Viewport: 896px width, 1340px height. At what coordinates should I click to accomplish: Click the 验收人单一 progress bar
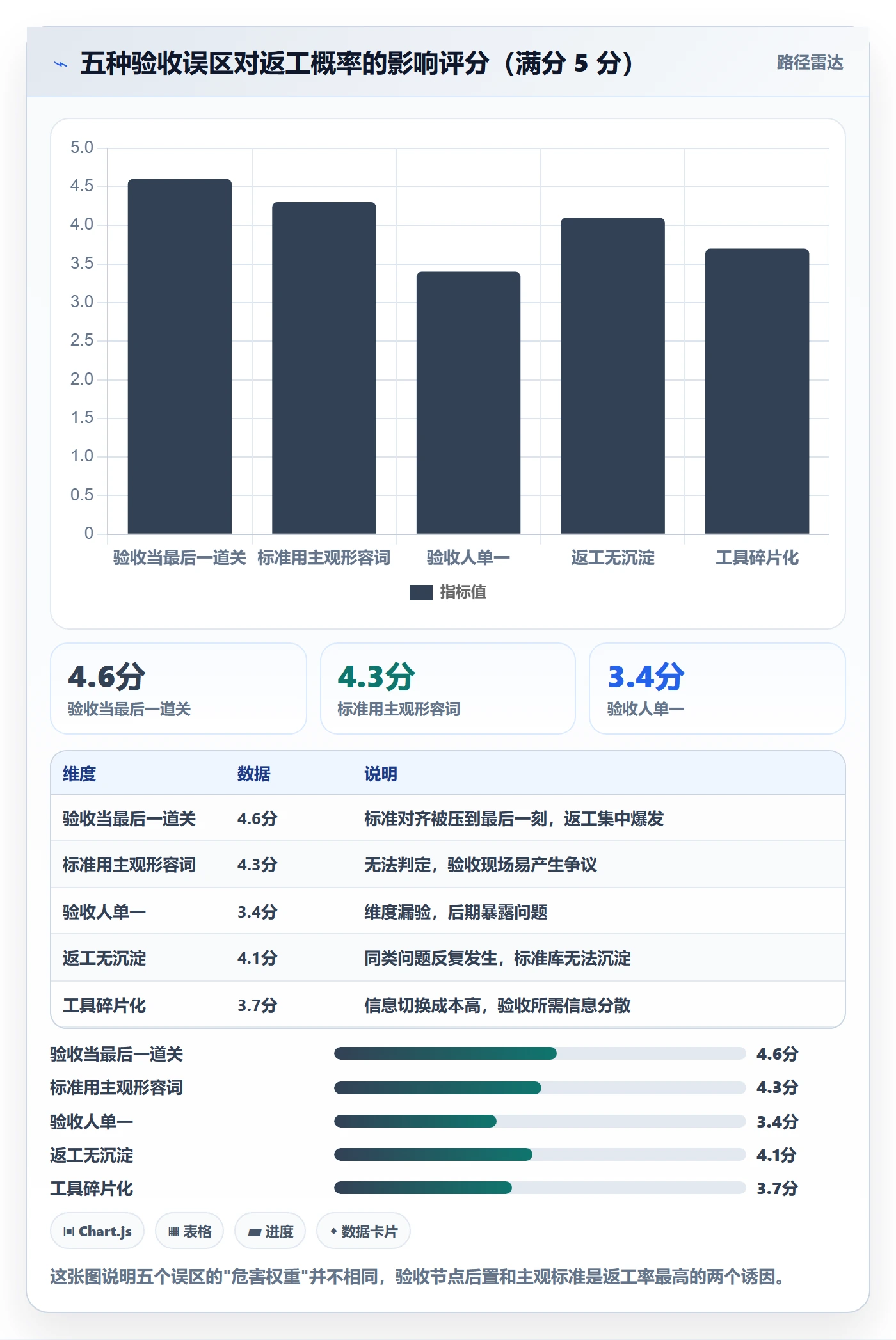[x=540, y=1121]
